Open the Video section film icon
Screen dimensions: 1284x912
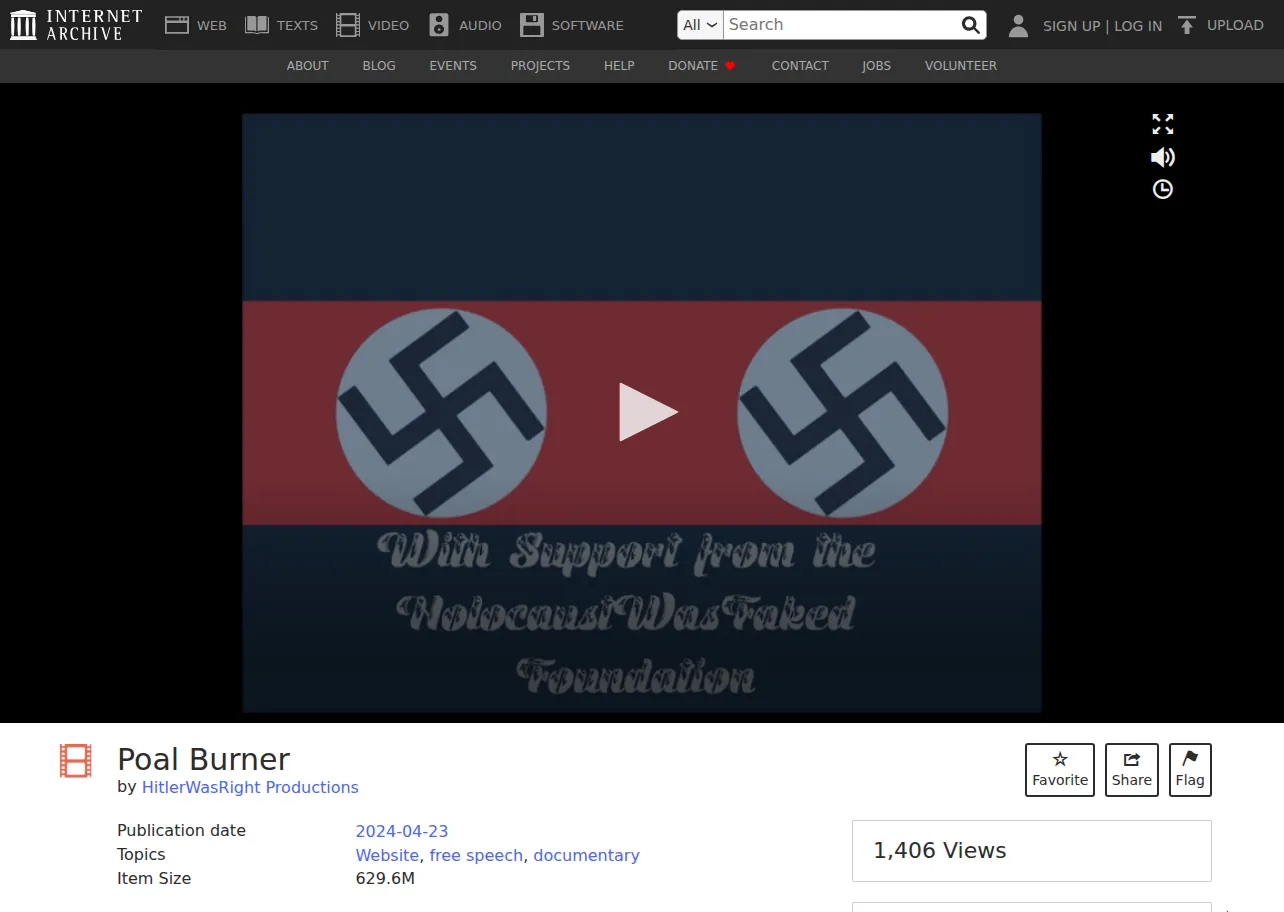(x=348, y=25)
